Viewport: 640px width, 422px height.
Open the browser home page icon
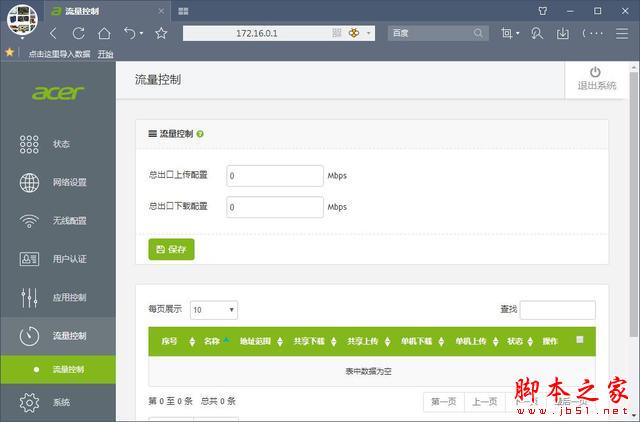(104, 33)
